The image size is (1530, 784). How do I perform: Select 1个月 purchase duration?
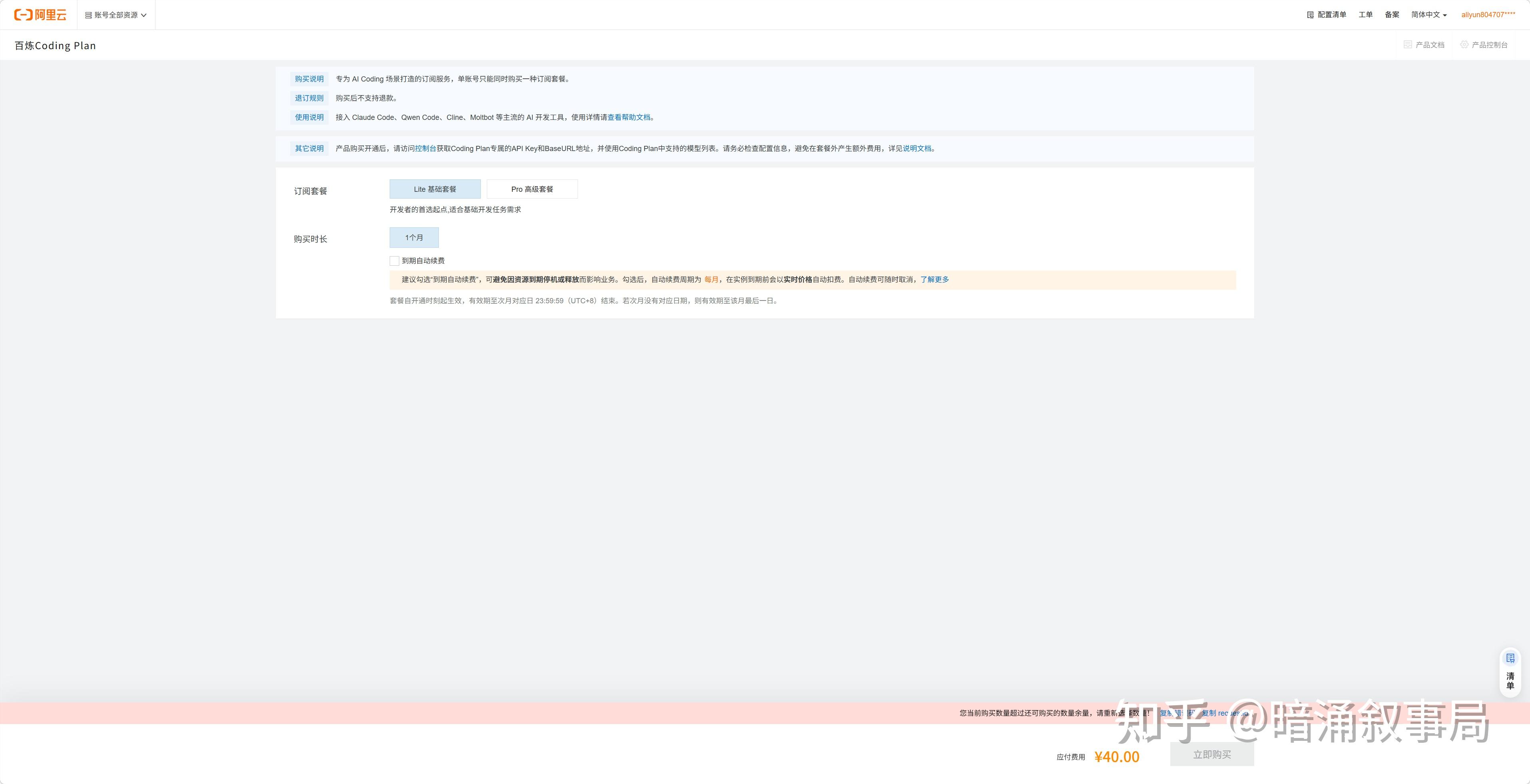(414, 238)
